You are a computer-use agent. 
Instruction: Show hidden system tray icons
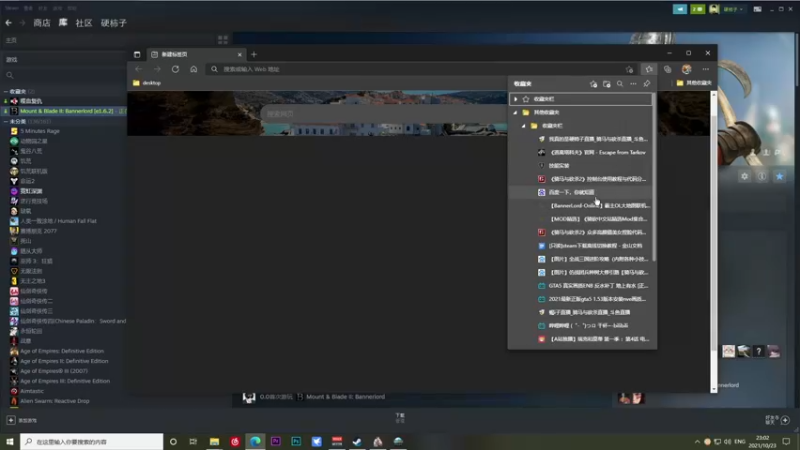point(697,441)
